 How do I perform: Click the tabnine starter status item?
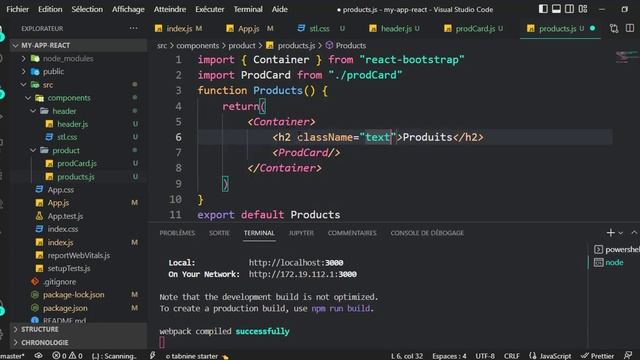click(x=197, y=356)
